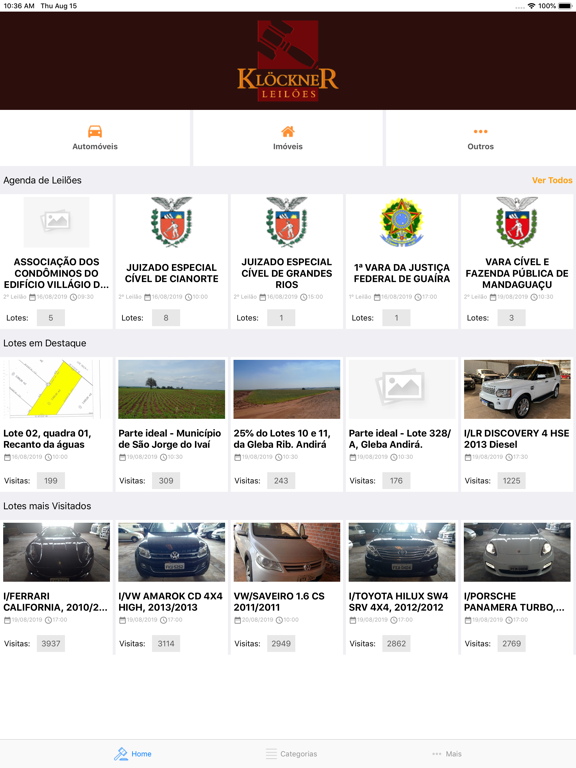Viewport: 576px width, 768px height.
Task: Tap the orange car icon for Automóveis
Action: pyautogui.click(x=95, y=131)
